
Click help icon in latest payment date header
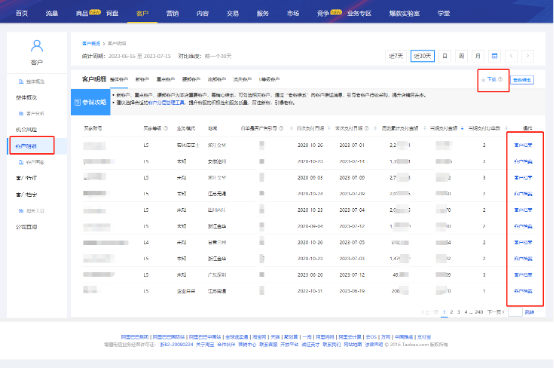366,128
